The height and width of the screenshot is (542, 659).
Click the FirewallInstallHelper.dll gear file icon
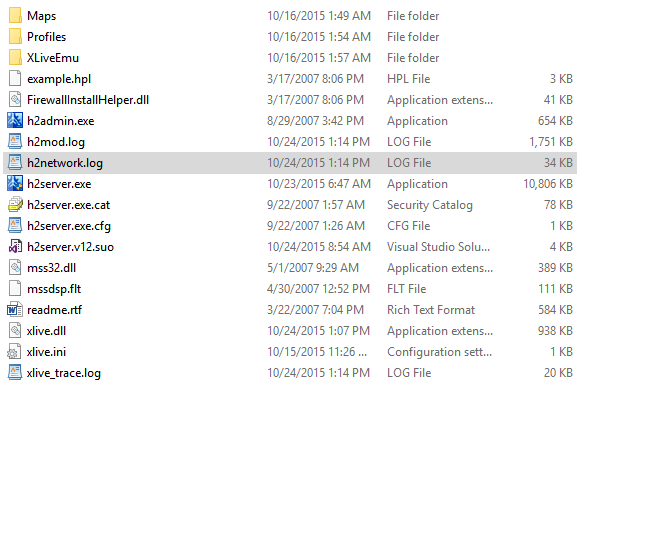click(15, 100)
